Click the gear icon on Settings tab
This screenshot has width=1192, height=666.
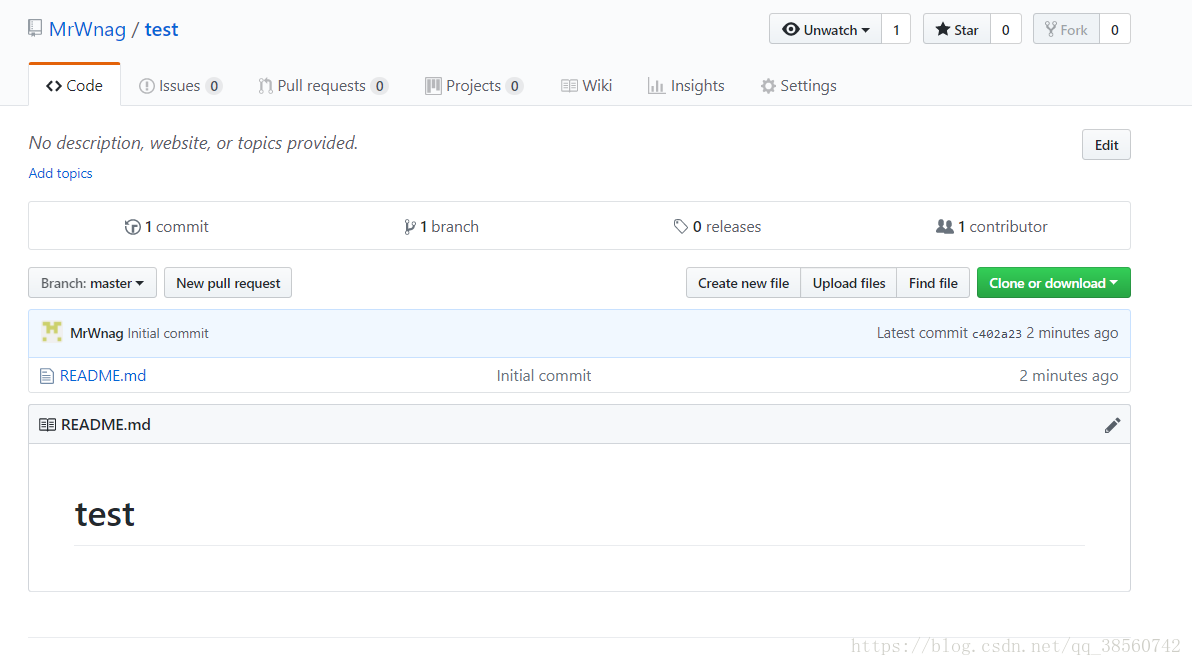769,86
